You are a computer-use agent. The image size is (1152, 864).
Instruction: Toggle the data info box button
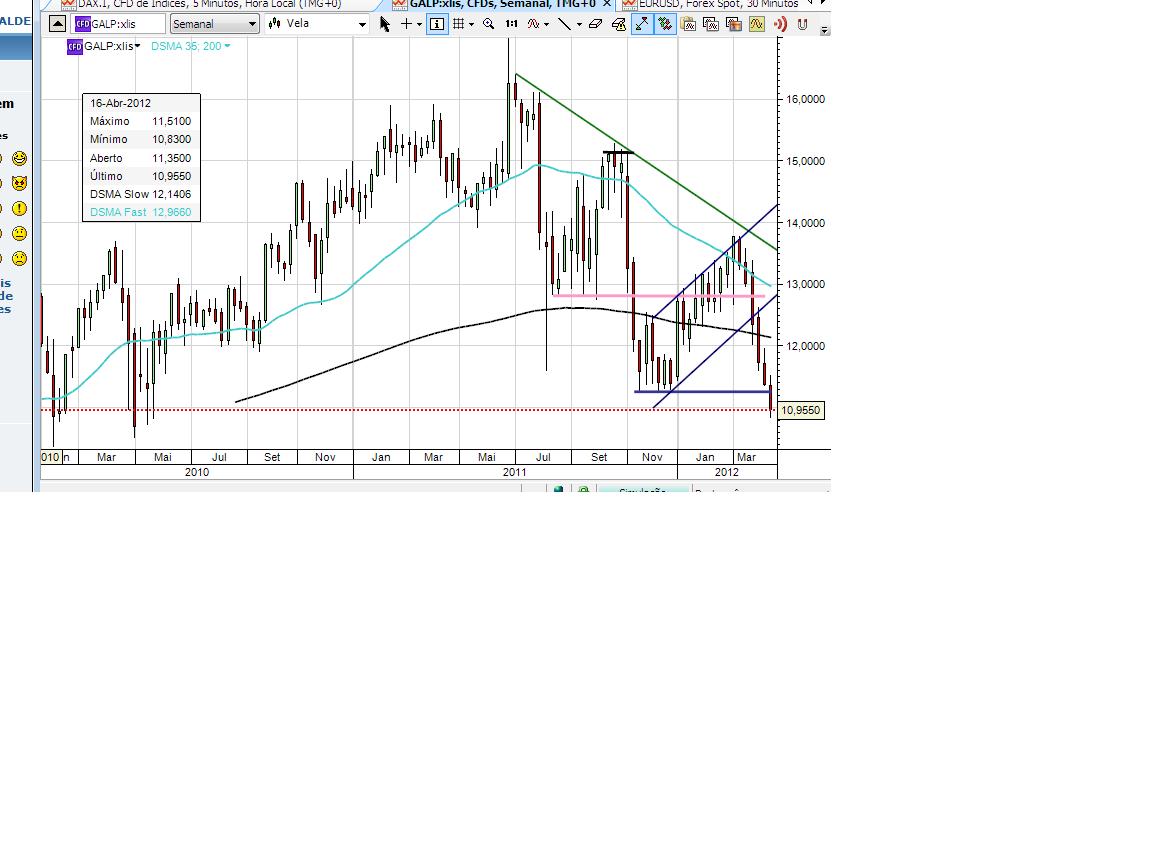pos(437,24)
